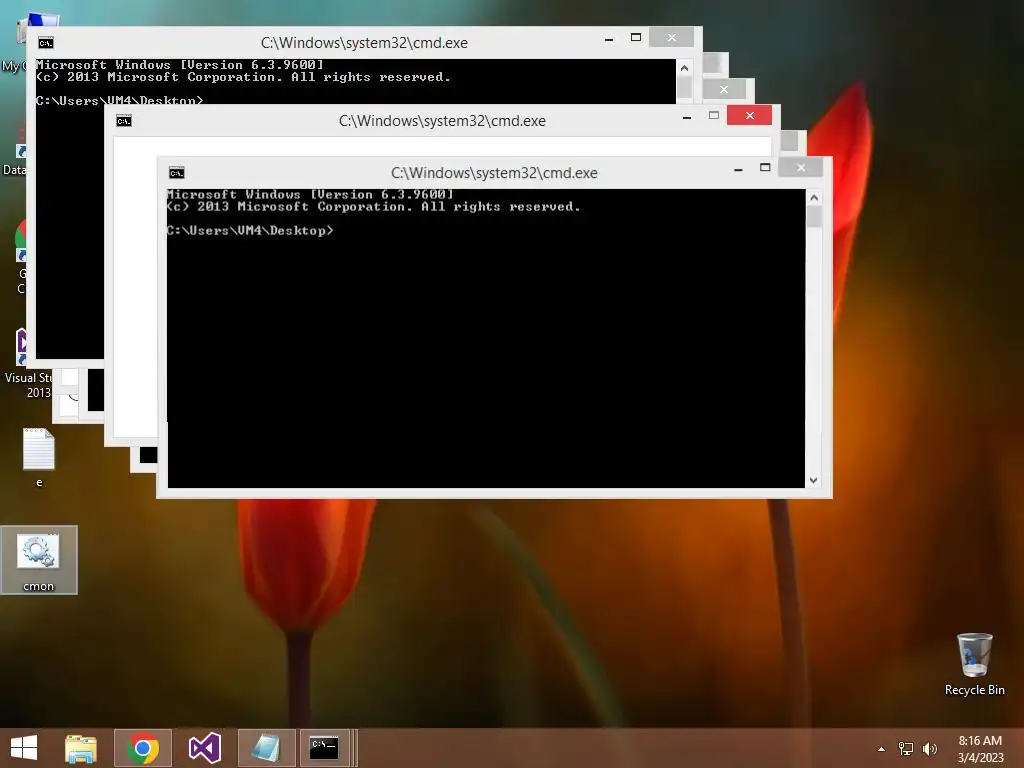This screenshot has width=1024, height=768.
Task: Click the Microsoft Windows version line in back window
Action: [180, 65]
